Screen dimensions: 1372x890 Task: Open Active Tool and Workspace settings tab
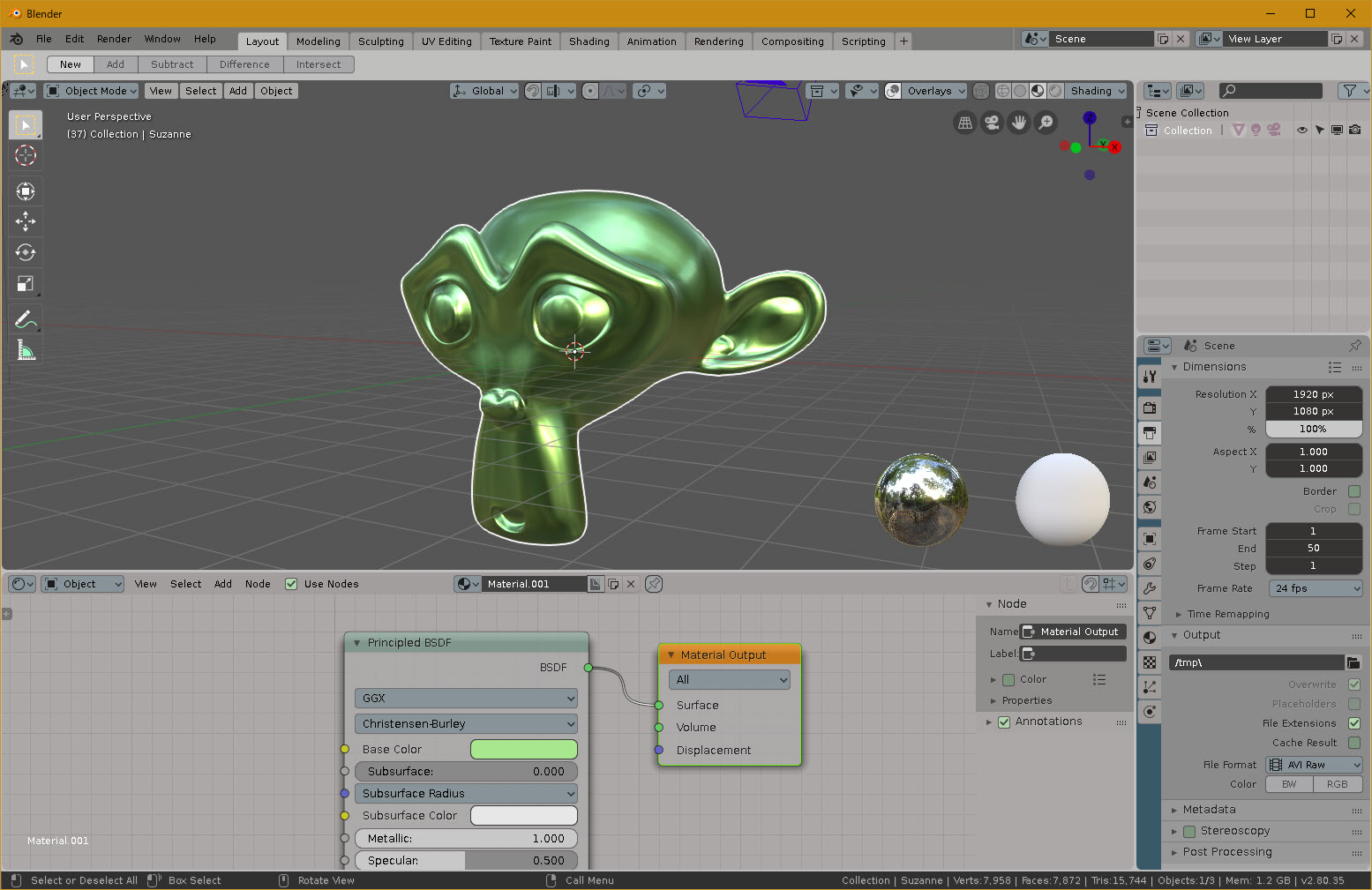click(x=1150, y=377)
